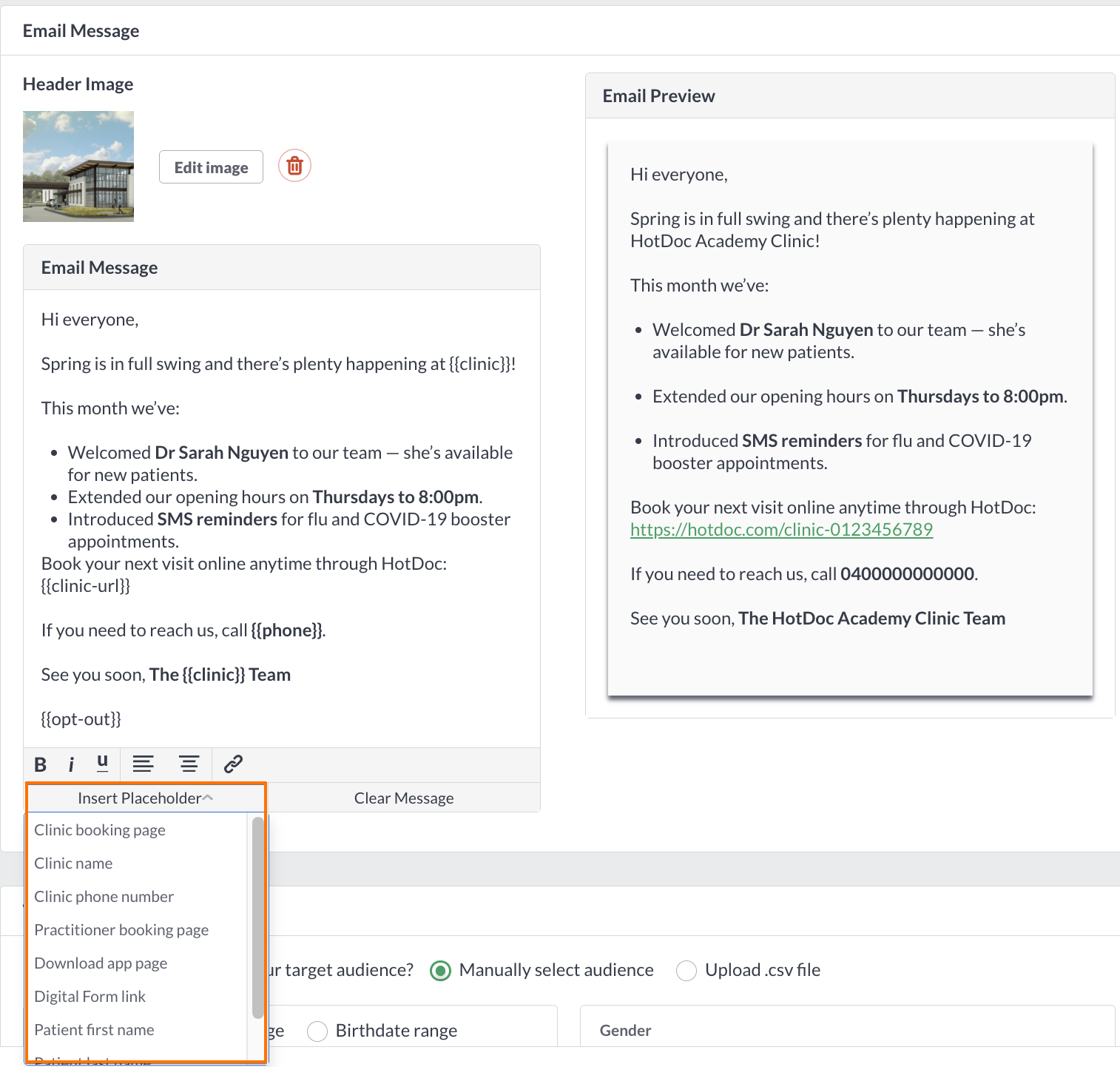Viewport: 1120px width, 1067px height.
Task: Insert the Clinic name placeholder
Action: click(73, 864)
